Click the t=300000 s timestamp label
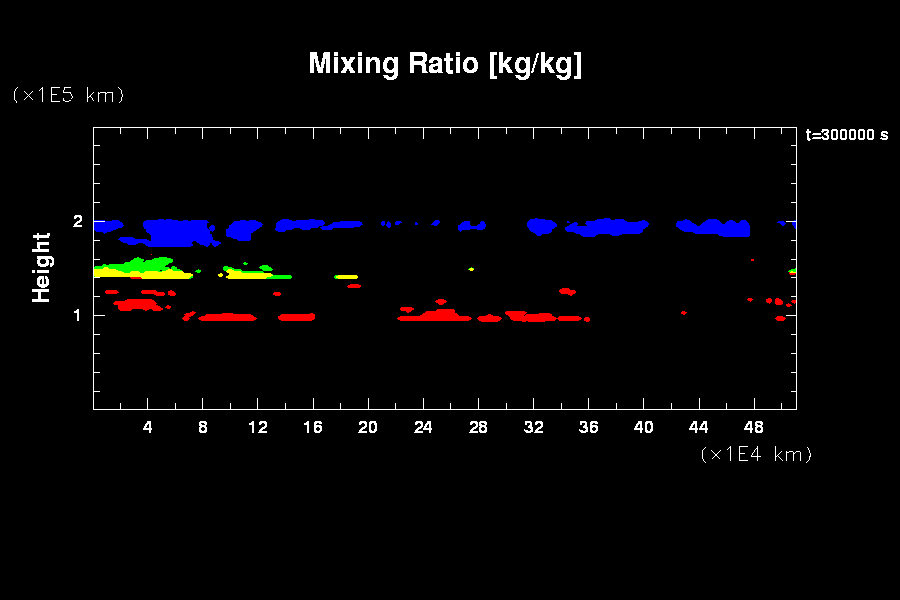The width and height of the screenshot is (900, 600). point(846,135)
